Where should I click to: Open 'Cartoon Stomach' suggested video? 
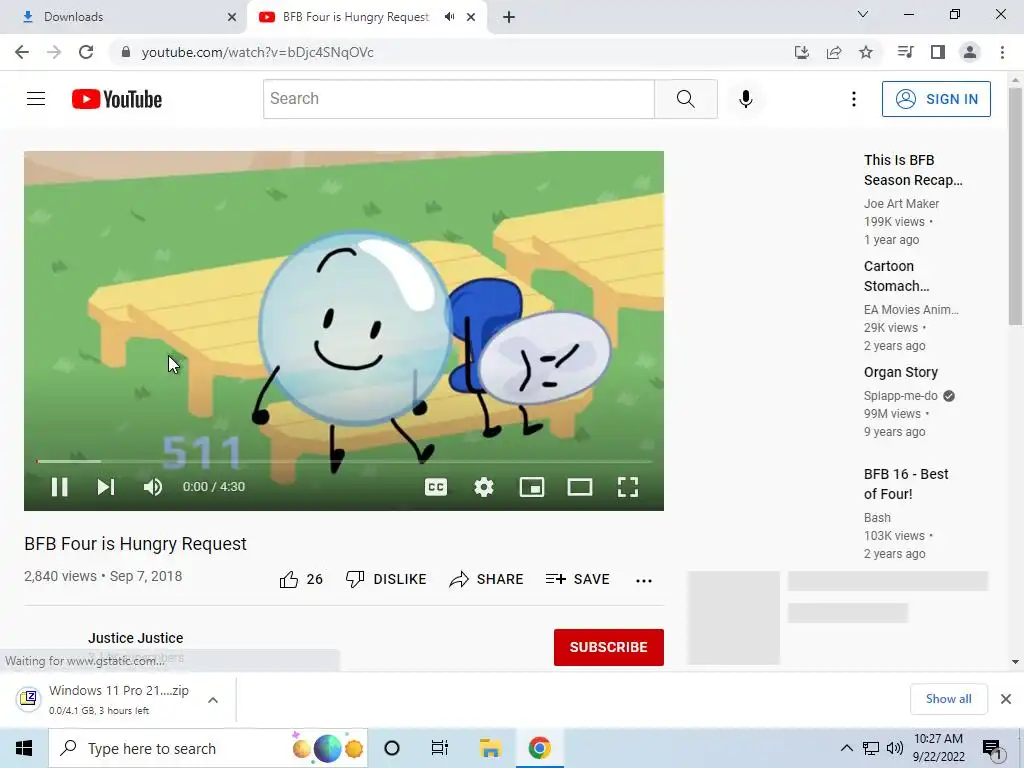[x=896, y=276]
